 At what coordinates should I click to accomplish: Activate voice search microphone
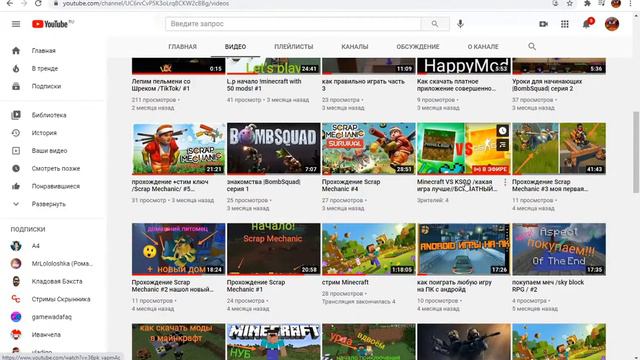[460, 24]
